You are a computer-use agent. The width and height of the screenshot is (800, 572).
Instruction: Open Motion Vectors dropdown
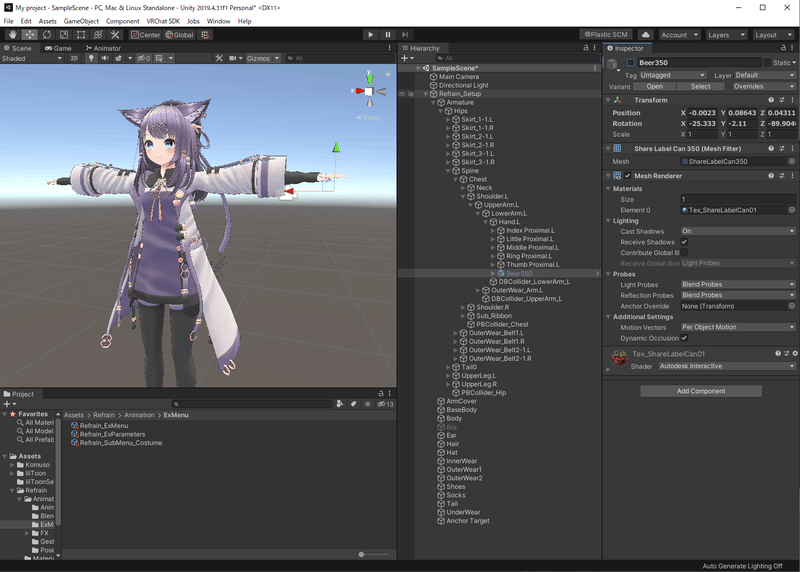738,327
